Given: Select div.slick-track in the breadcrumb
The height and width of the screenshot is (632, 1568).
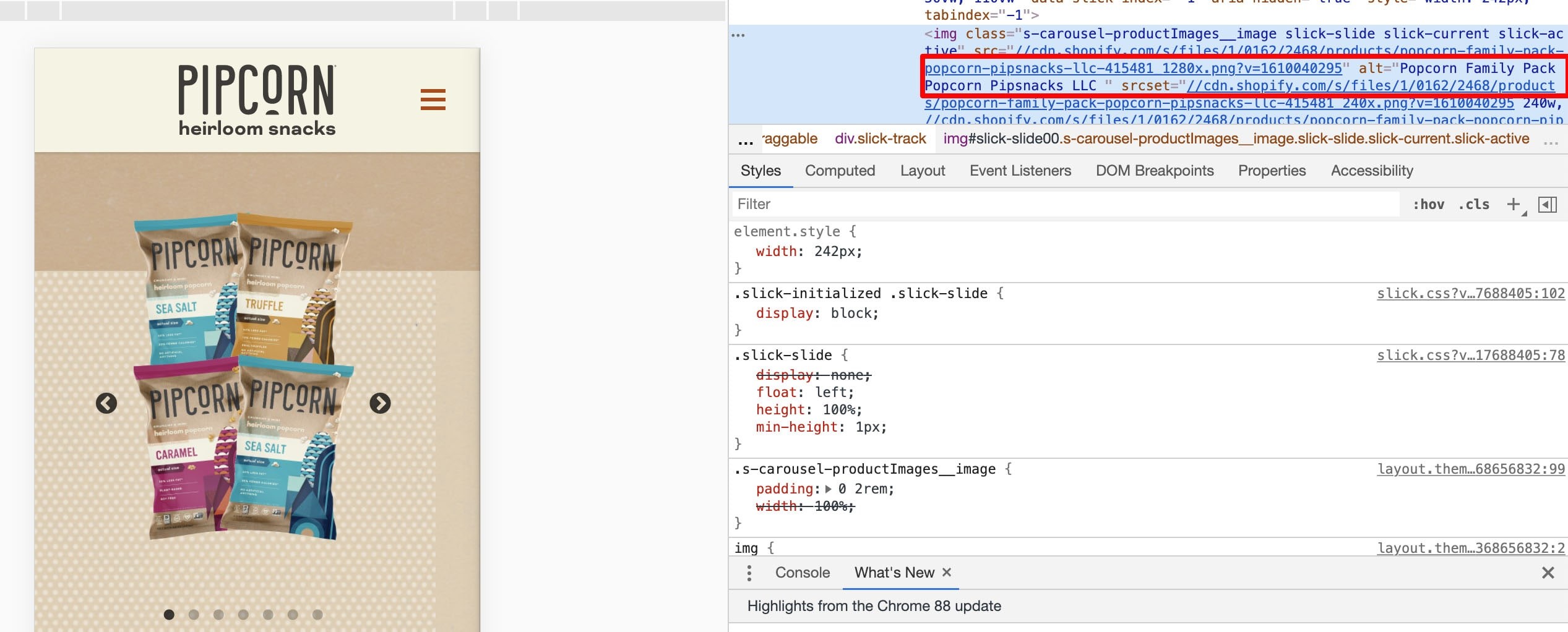Looking at the screenshot, I should [x=880, y=139].
